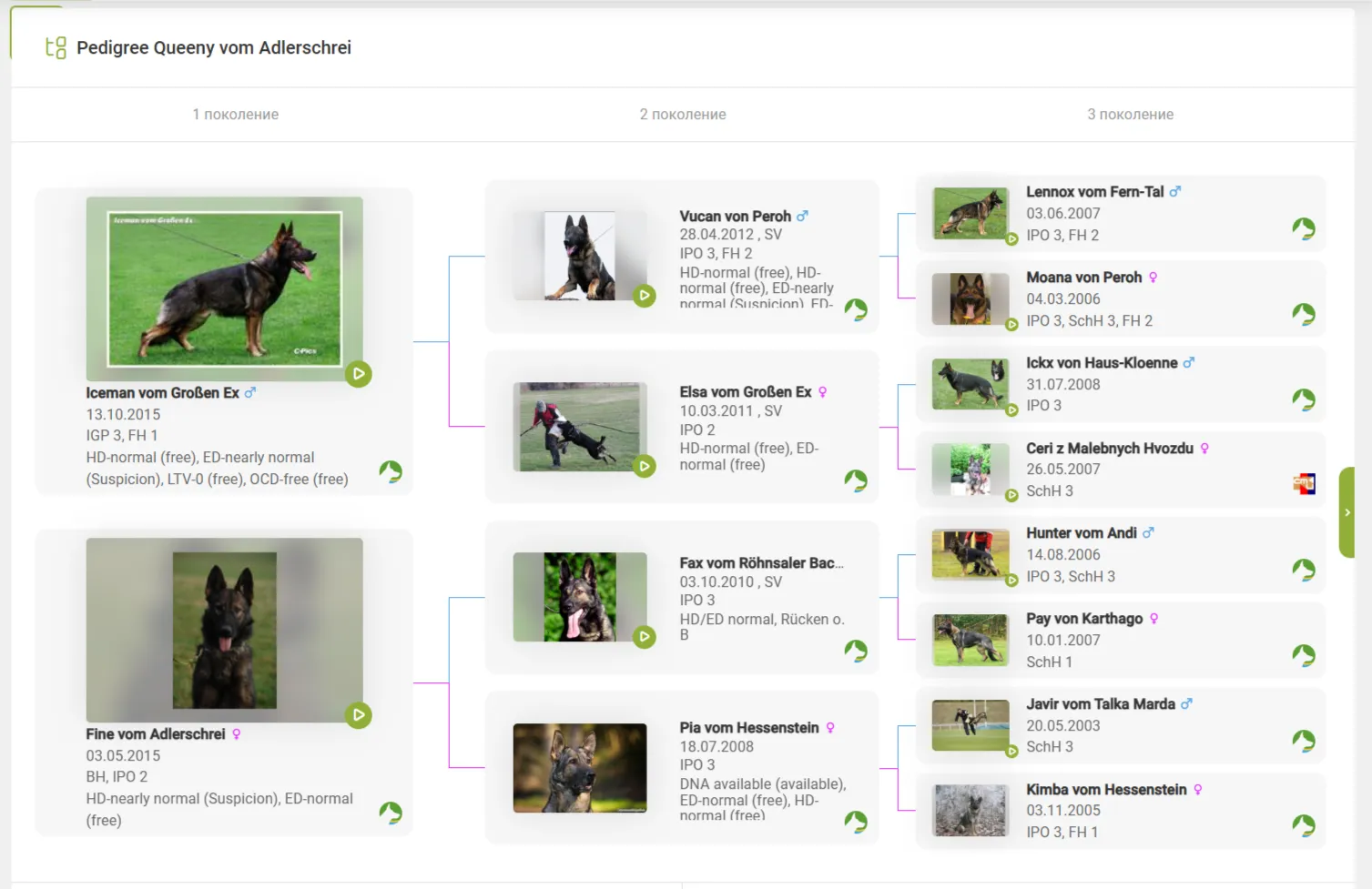Open Hunter vom Andi name link
Screen dimensions: 1372x889
(1081, 533)
